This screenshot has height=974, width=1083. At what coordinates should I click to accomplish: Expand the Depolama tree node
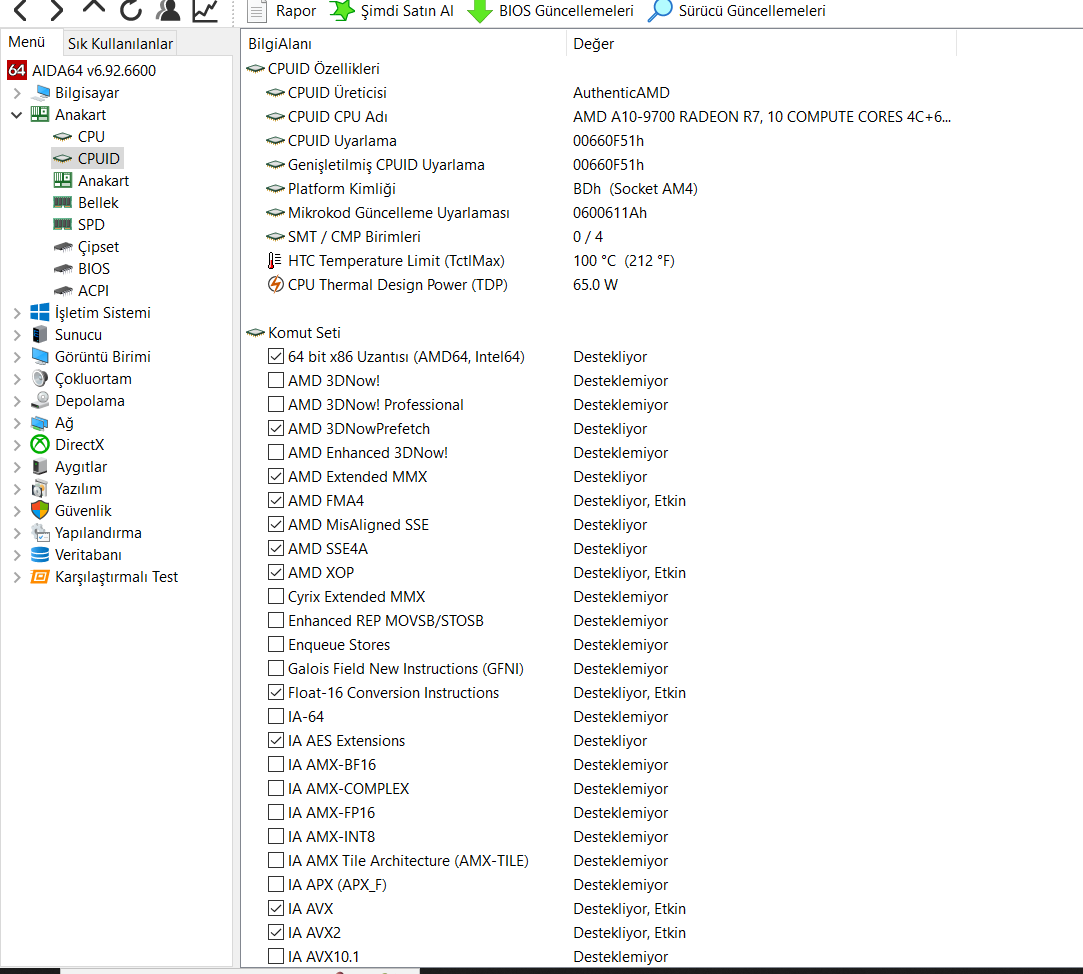(x=17, y=401)
